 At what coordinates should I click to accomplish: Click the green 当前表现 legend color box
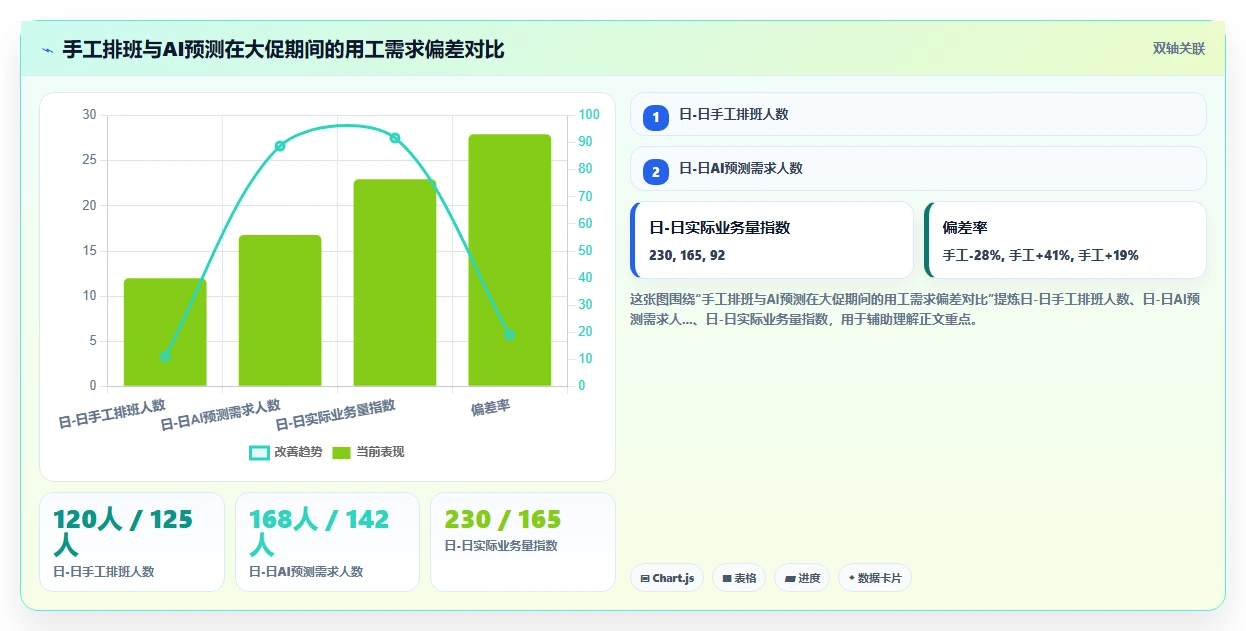click(342, 452)
